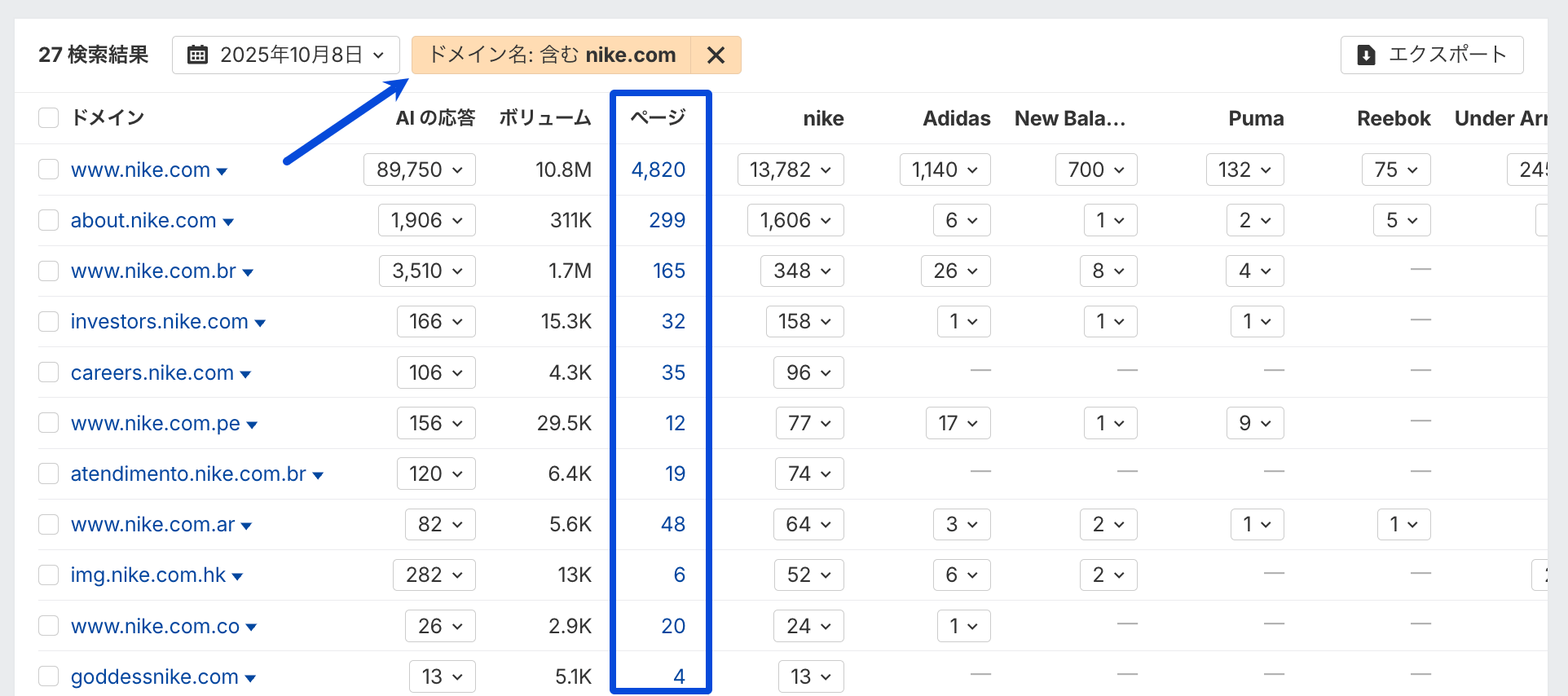Click the 4,820 pages count link

coord(658,170)
